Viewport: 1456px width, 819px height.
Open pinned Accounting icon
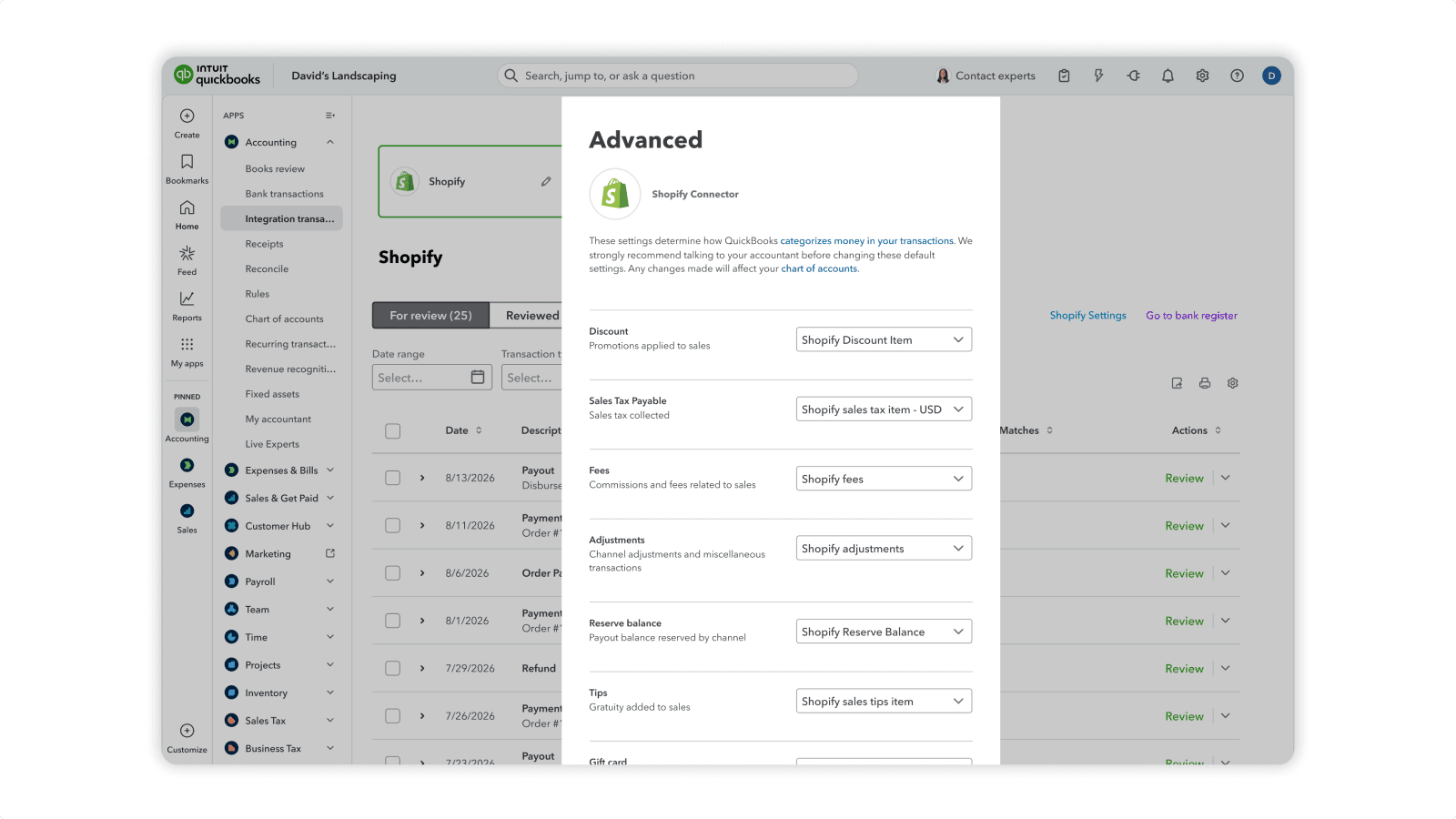[x=187, y=420]
